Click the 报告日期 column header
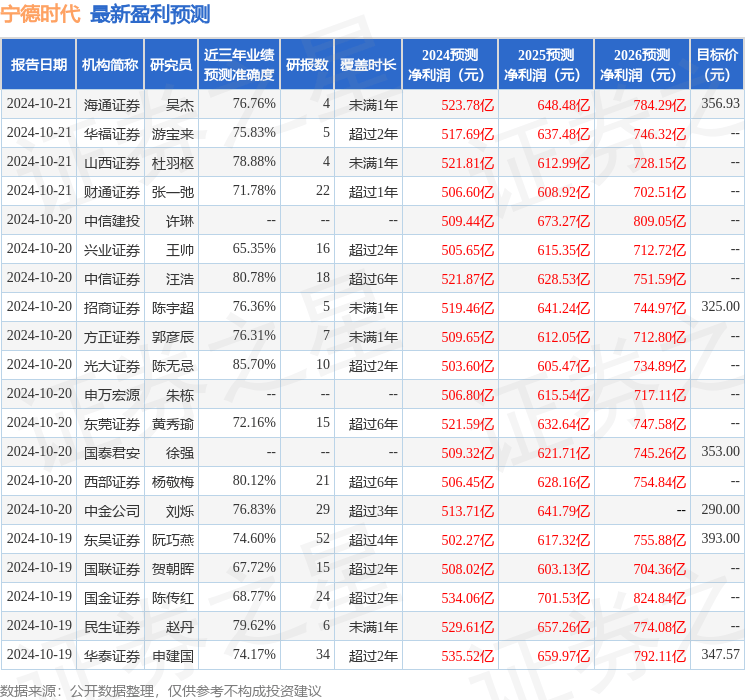 (38, 64)
